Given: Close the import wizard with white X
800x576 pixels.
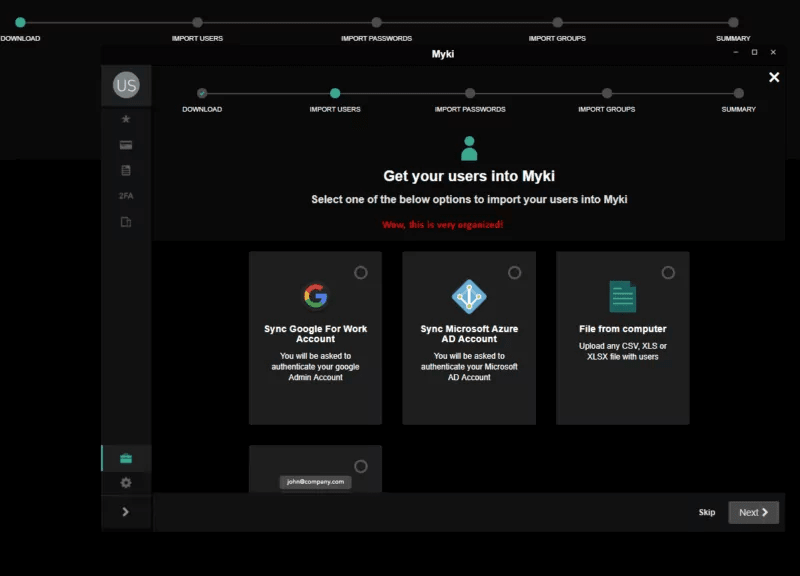Looking at the screenshot, I should (x=774, y=77).
